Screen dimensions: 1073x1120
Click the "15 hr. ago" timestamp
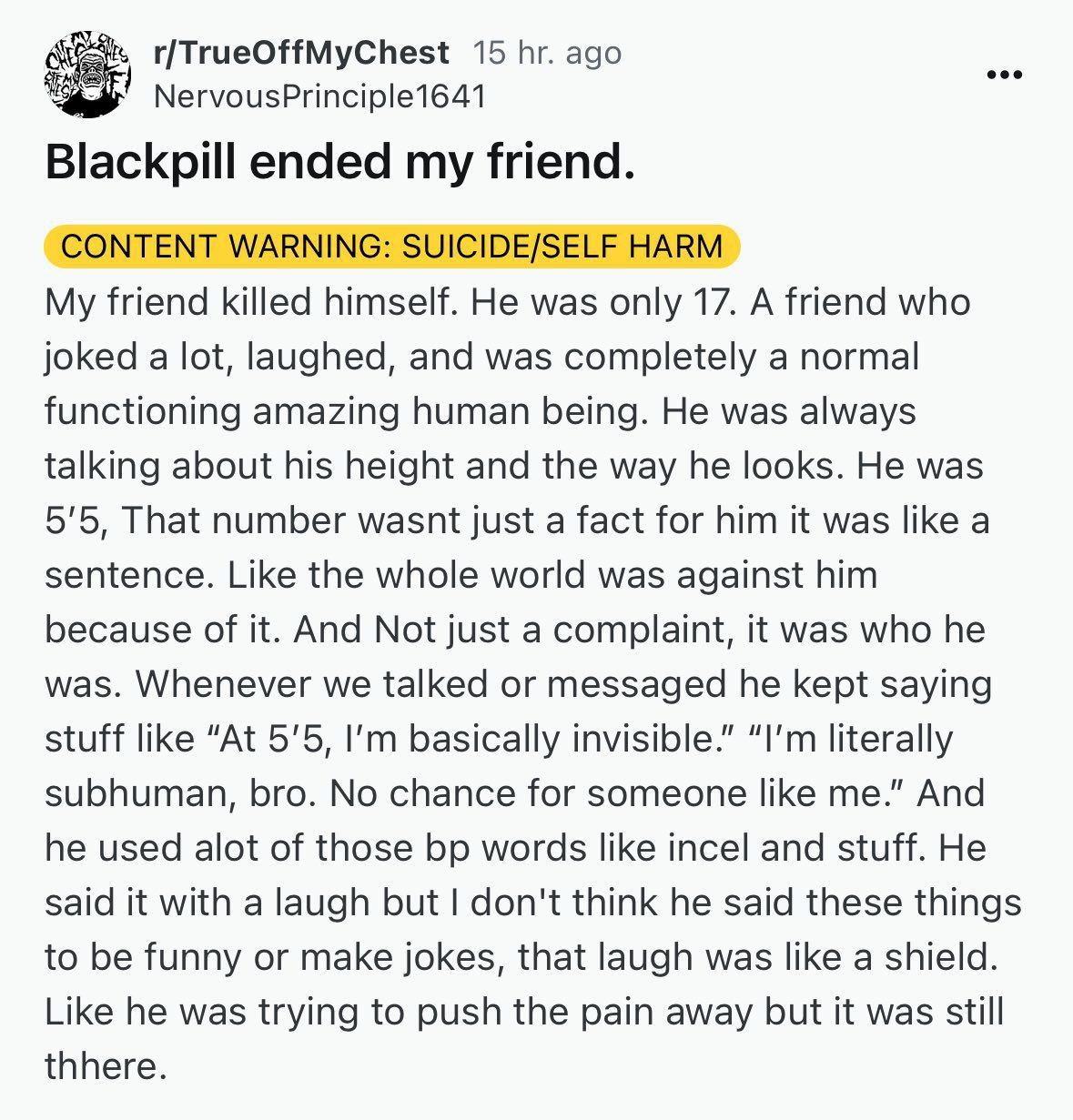click(x=548, y=53)
